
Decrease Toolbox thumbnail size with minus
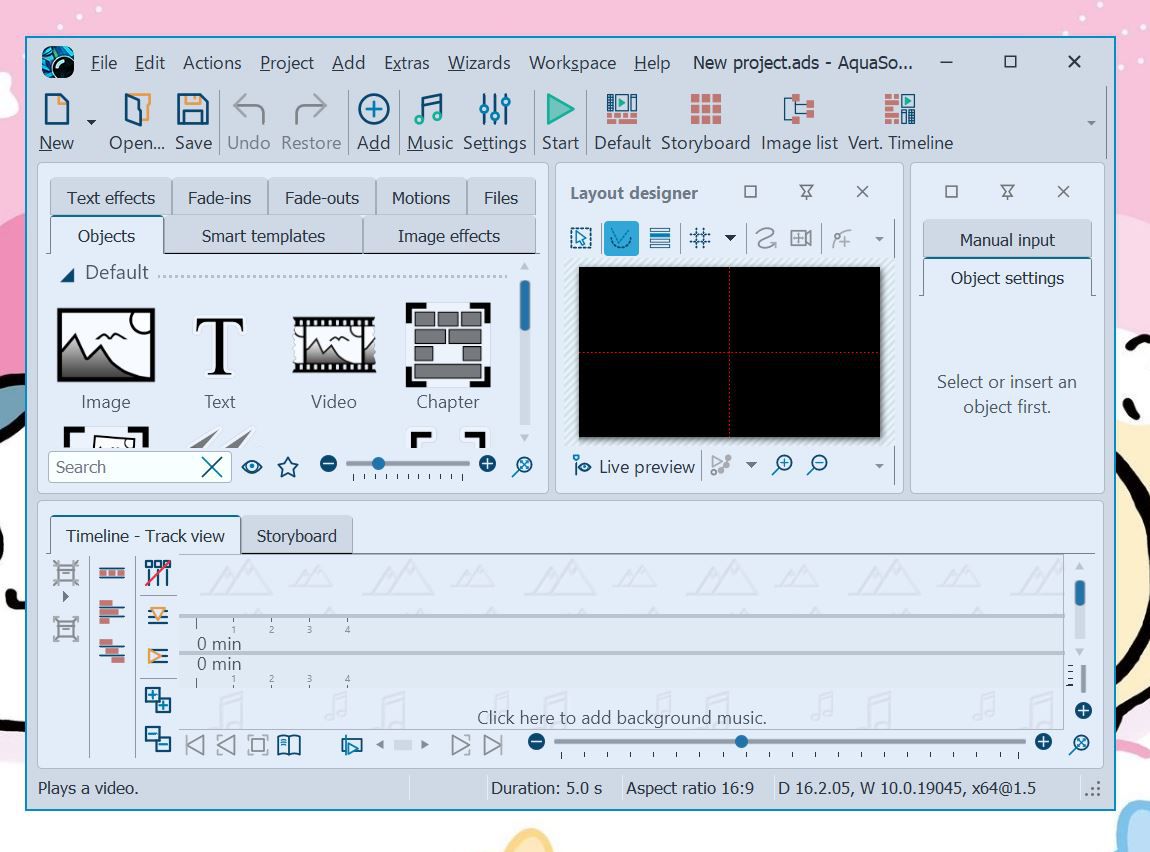click(329, 463)
